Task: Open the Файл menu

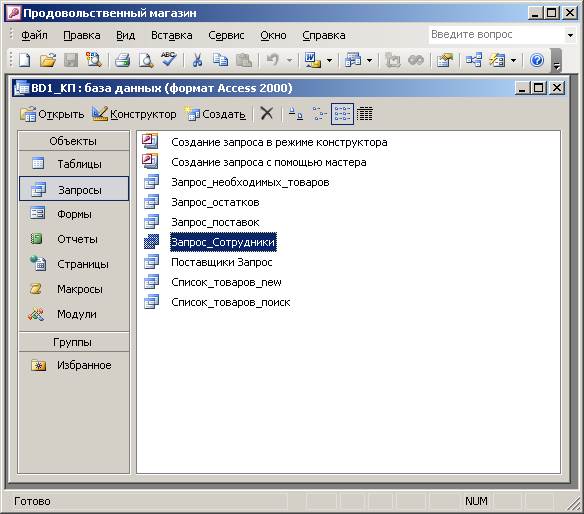Action: [x=34, y=35]
